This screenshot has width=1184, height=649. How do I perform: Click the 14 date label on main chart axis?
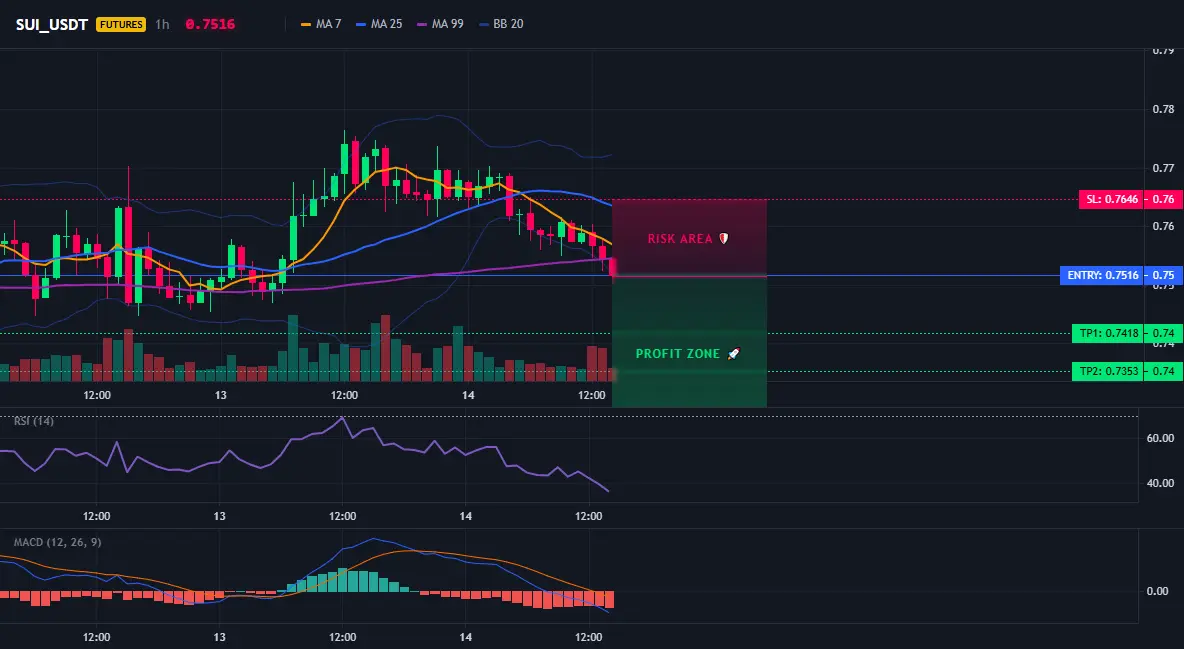(467, 395)
